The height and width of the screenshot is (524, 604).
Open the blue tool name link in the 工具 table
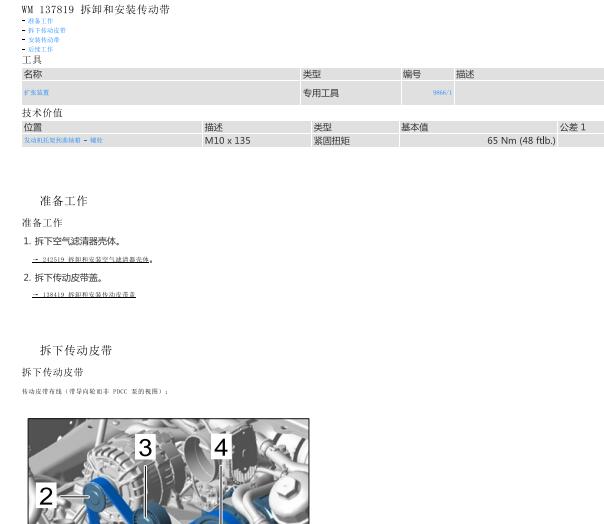tap(36, 92)
